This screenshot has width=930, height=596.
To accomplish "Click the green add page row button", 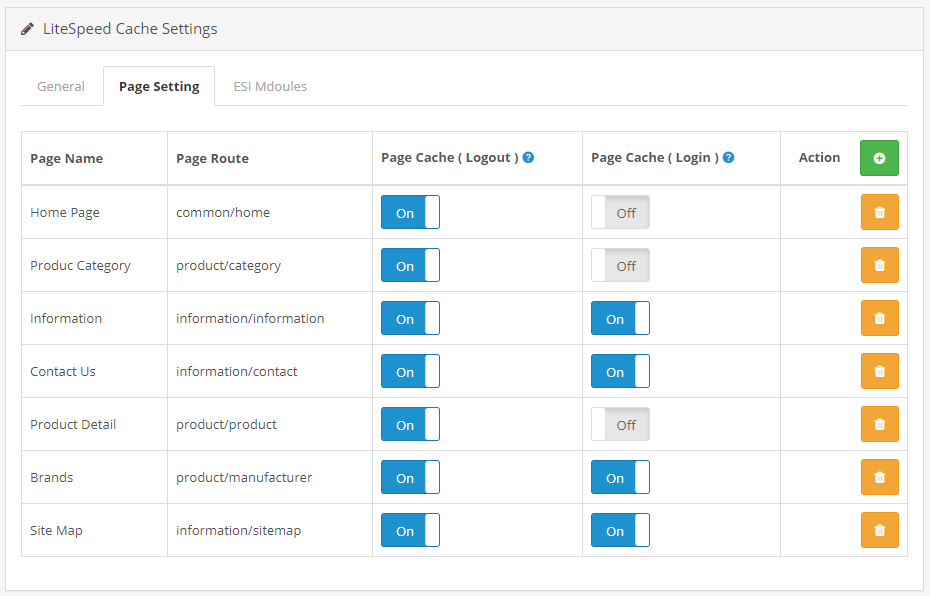I will click(879, 158).
